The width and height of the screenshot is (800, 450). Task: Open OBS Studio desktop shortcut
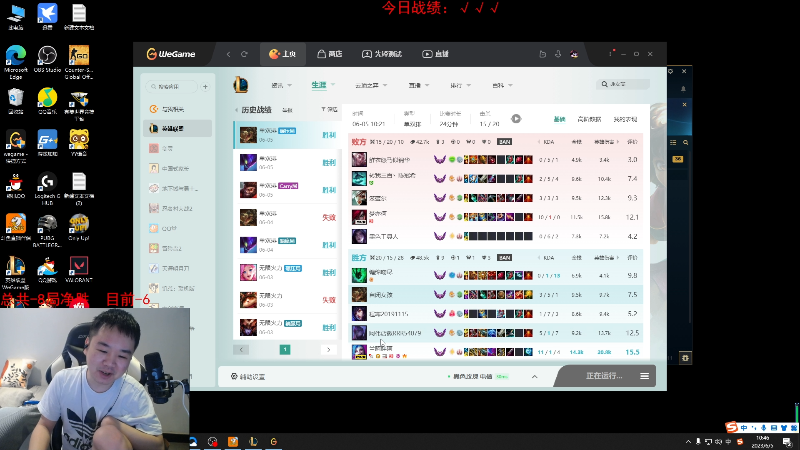pyautogui.click(x=47, y=59)
